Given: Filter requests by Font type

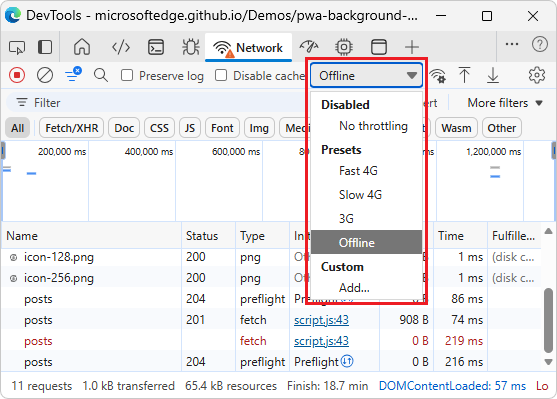Looking at the screenshot, I should (x=222, y=128).
